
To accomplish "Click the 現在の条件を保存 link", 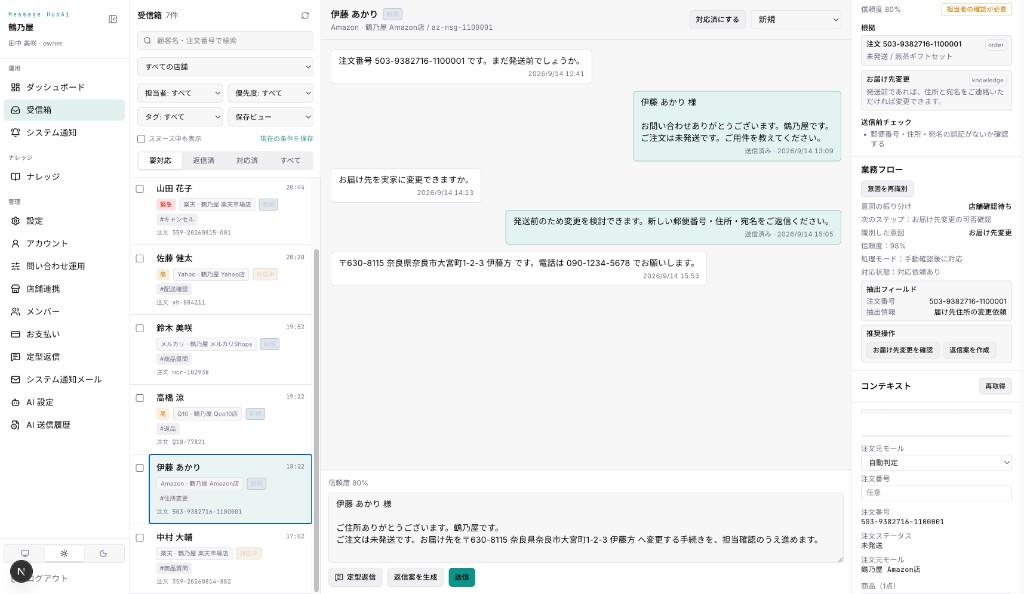I will (x=286, y=138).
